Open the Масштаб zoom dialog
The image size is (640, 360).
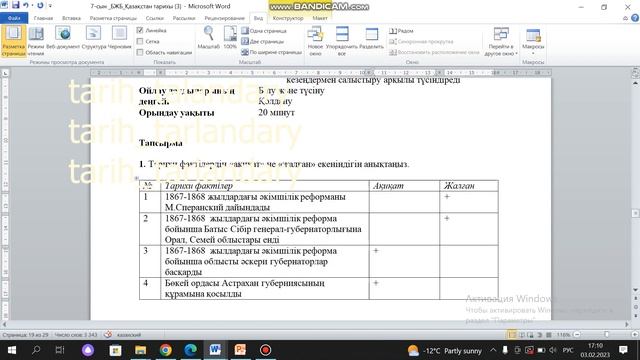point(209,38)
